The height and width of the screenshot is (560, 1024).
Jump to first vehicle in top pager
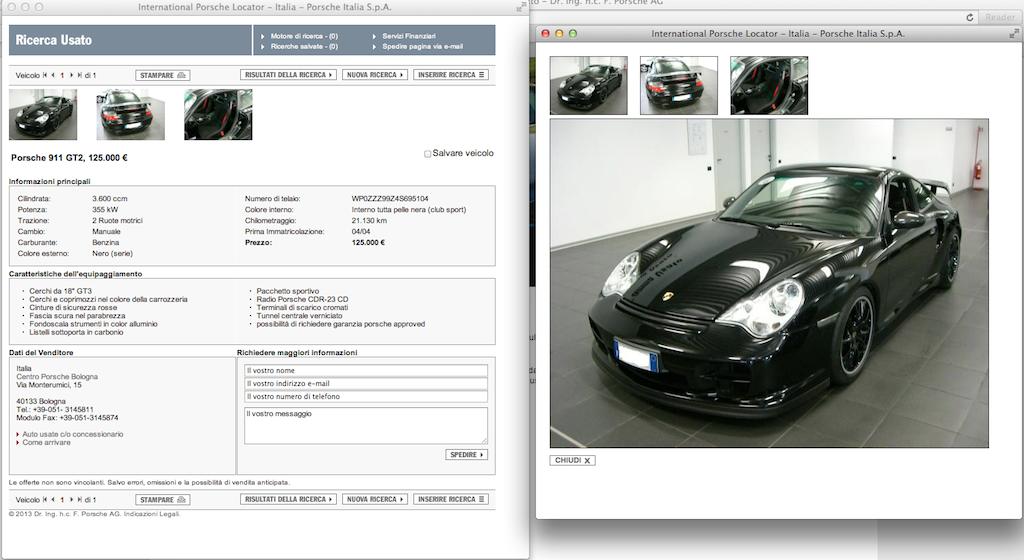(45, 75)
